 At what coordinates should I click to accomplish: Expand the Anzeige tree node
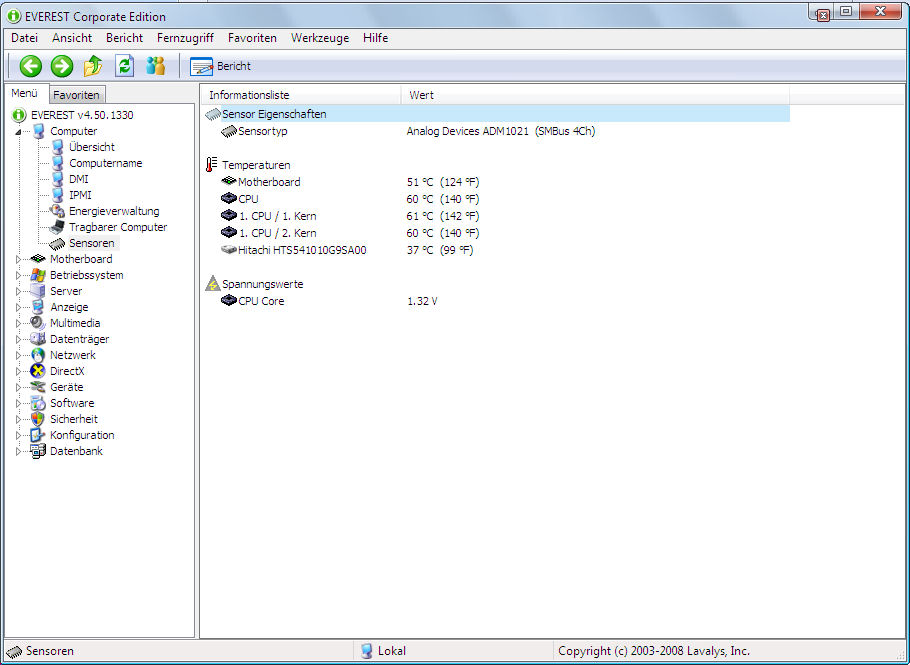18,308
